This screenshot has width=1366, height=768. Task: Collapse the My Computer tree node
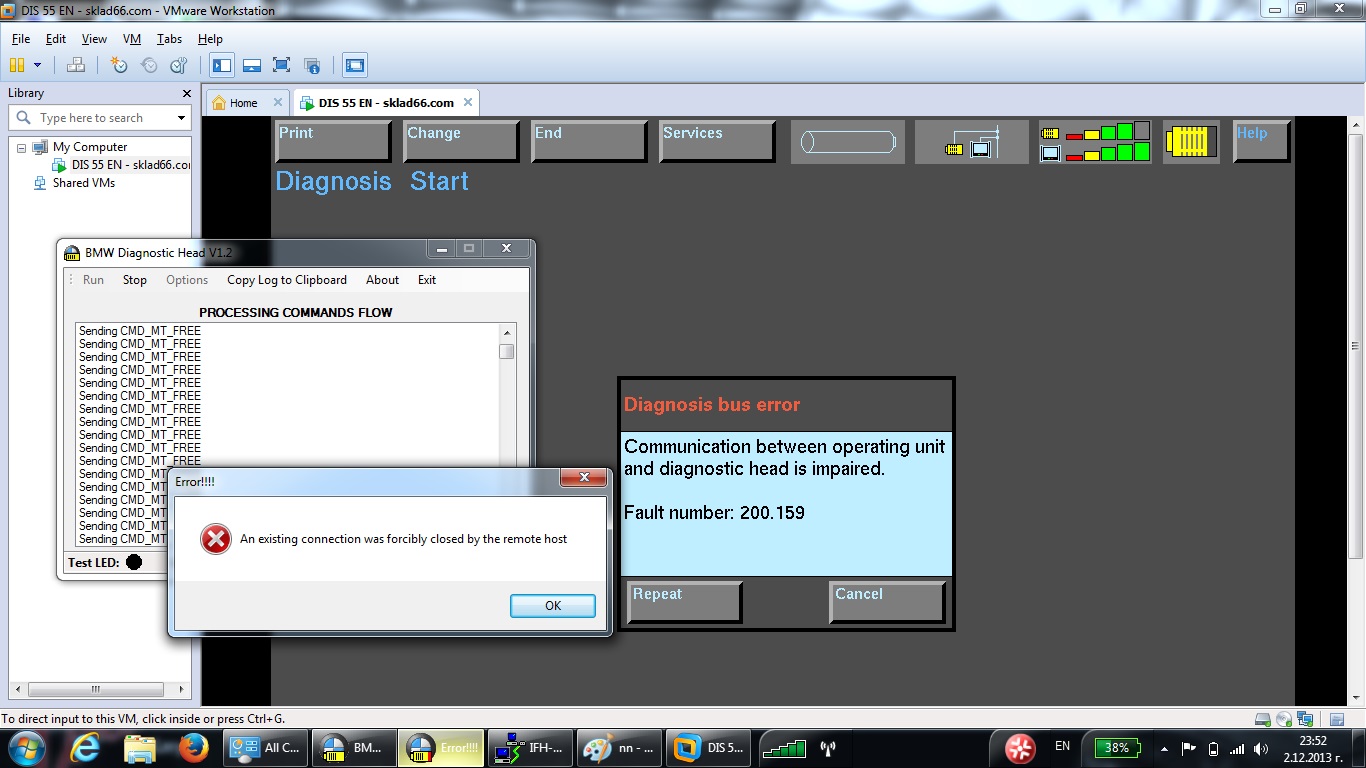point(21,147)
